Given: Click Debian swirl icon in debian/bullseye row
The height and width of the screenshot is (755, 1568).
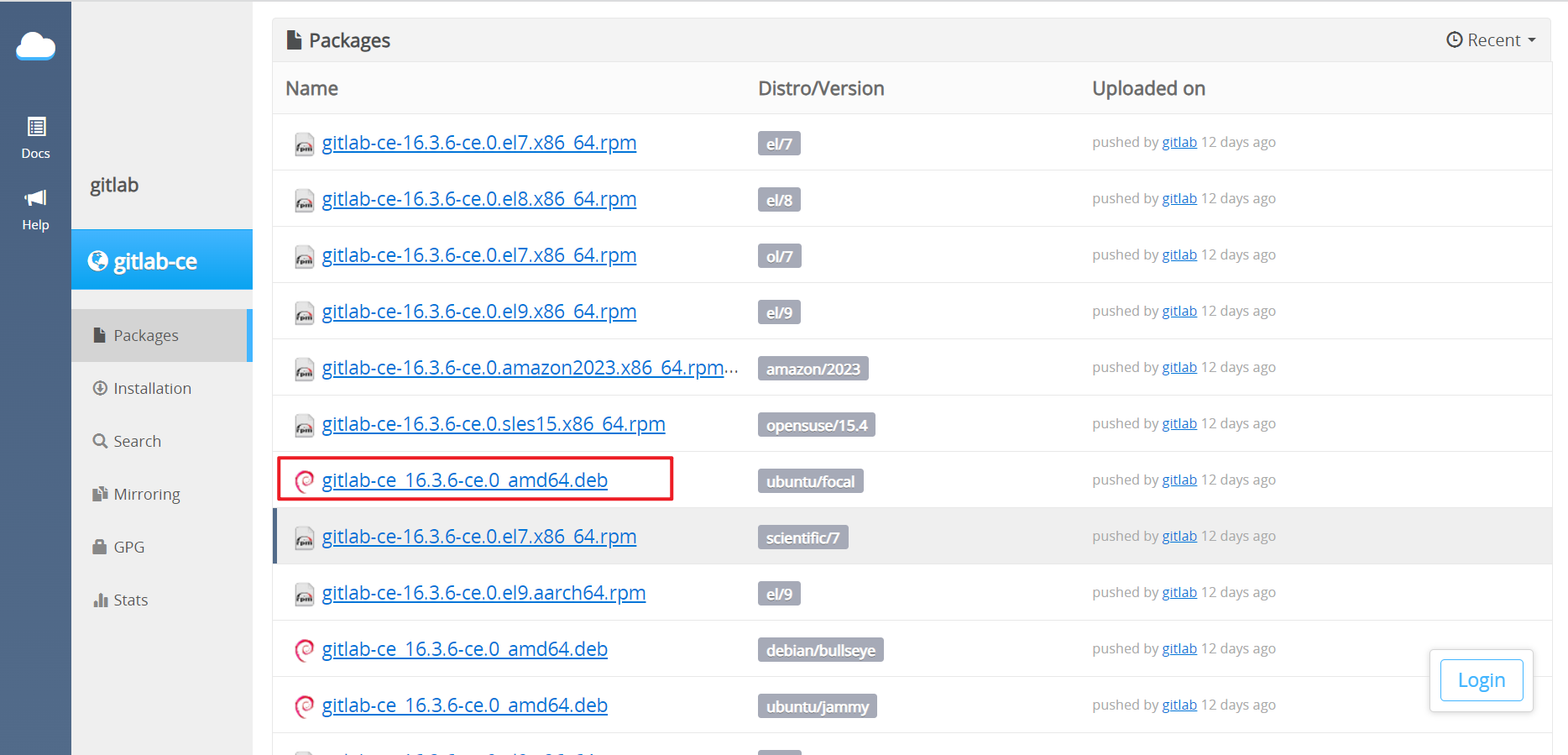Looking at the screenshot, I should click(304, 650).
